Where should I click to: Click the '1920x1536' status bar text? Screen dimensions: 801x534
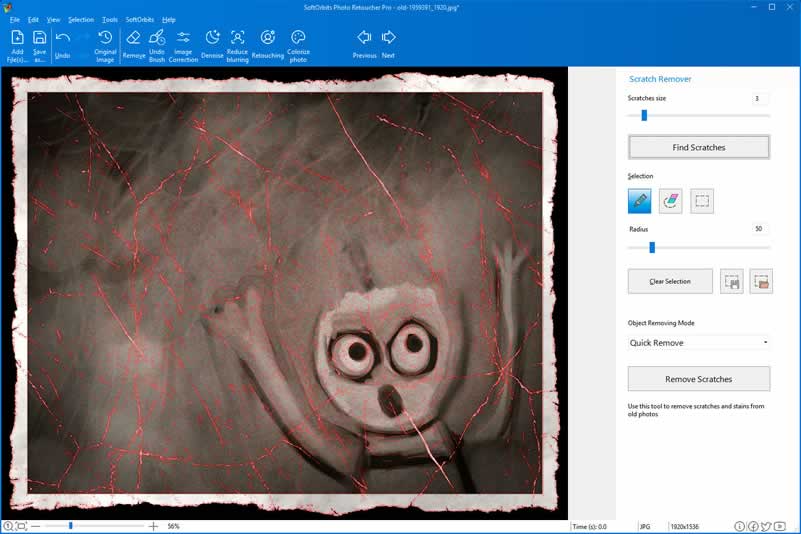point(685,526)
